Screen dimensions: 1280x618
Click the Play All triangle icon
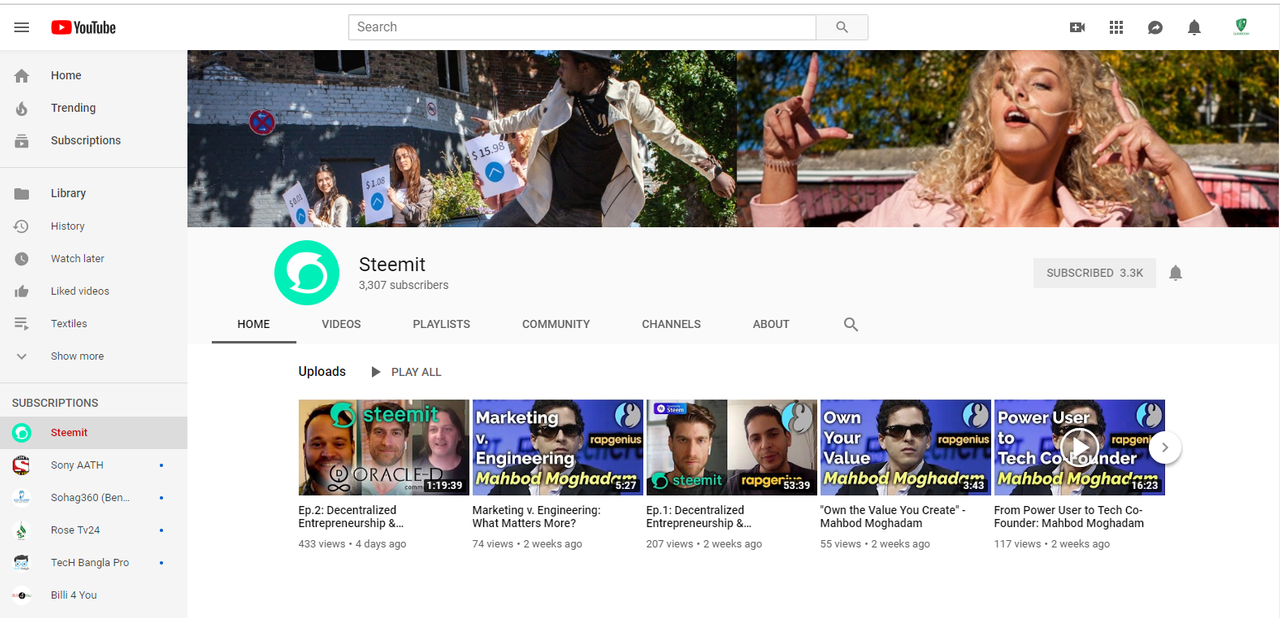376,372
